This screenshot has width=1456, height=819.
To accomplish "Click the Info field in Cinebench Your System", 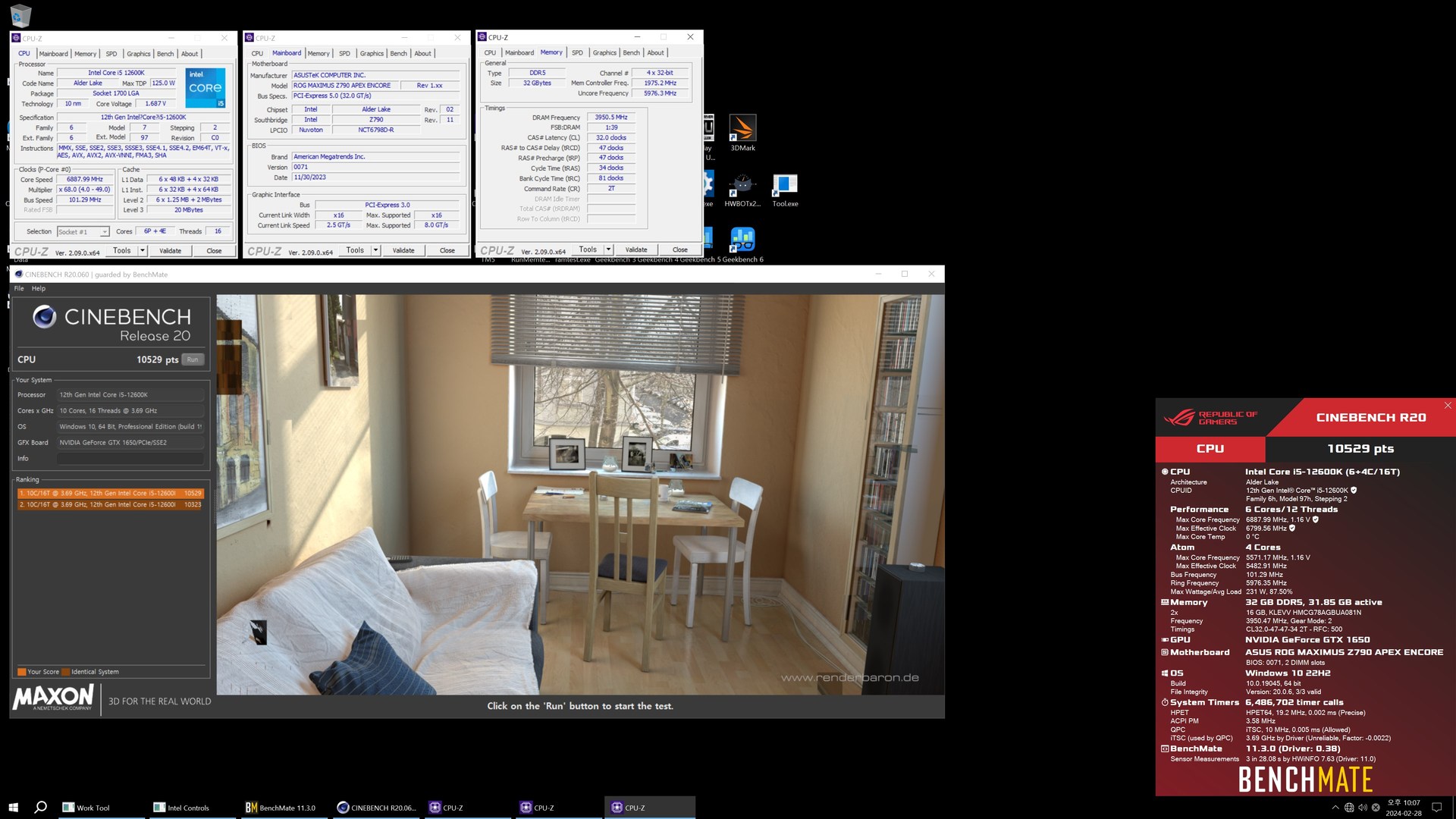I will (x=130, y=459).
